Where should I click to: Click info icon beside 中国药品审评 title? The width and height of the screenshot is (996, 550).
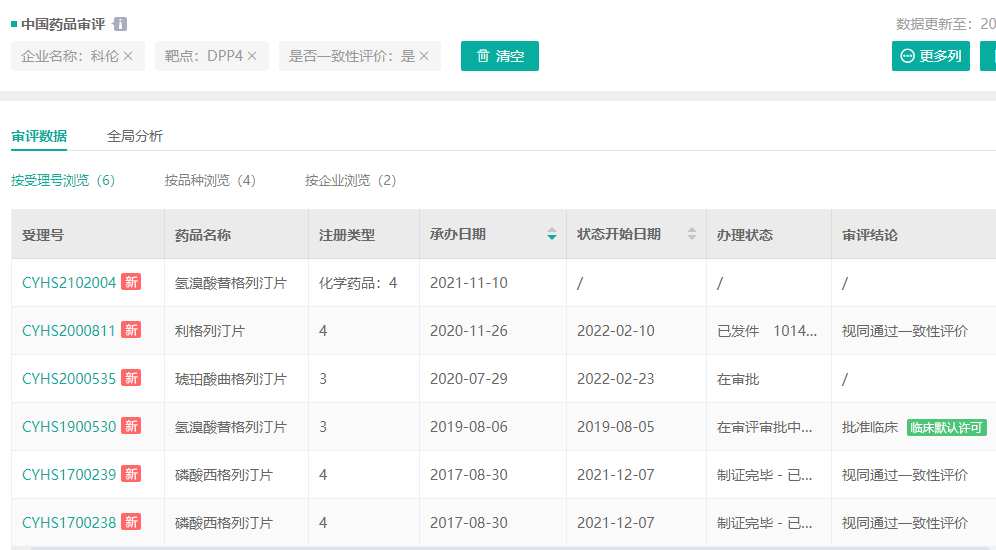[x=120, y=24]
